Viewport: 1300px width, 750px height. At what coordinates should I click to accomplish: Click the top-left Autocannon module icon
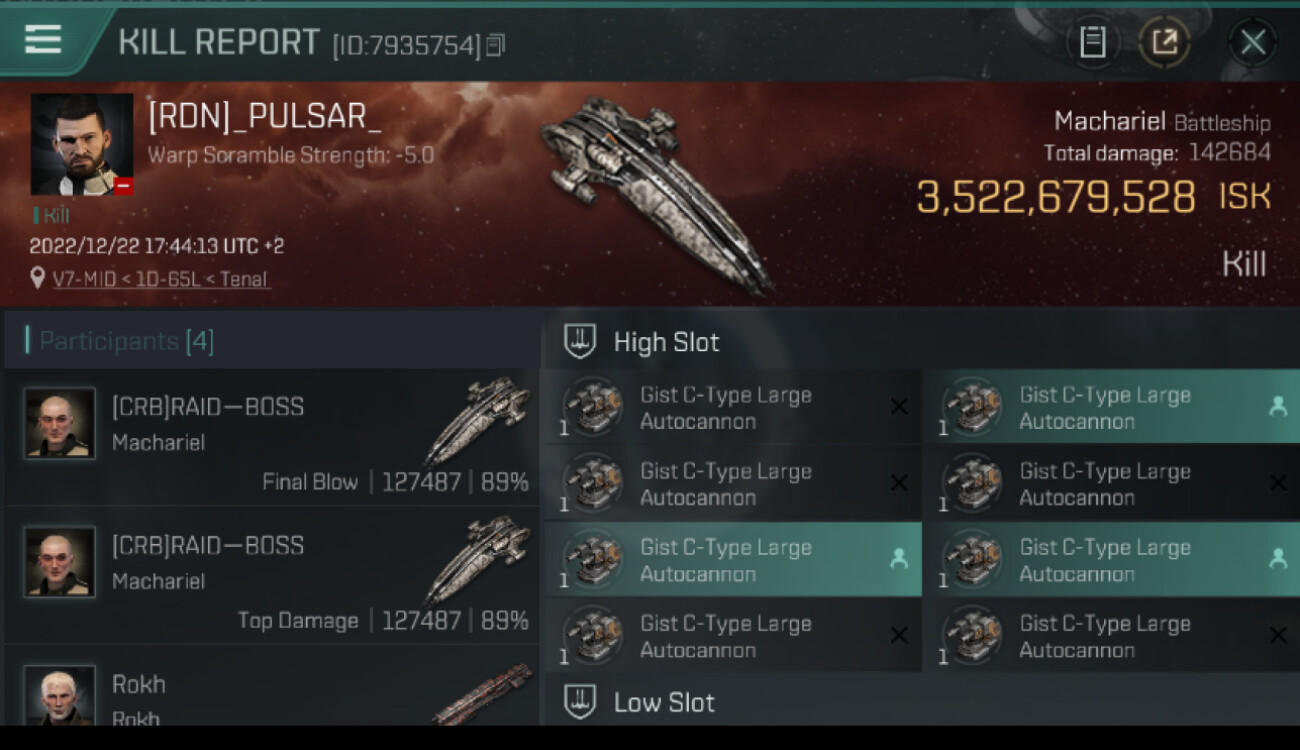[x=593, y=407]
